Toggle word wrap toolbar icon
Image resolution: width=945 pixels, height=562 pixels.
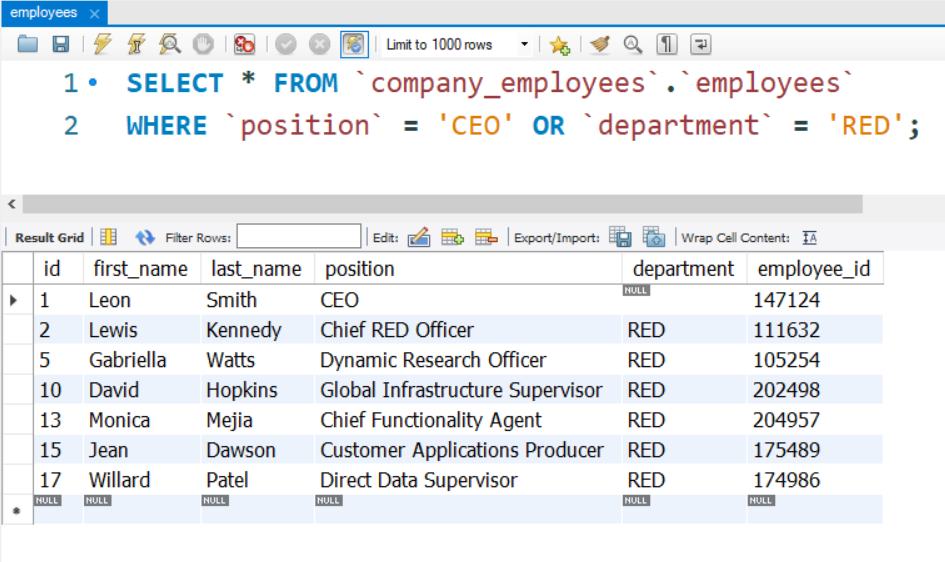(700, 45)
